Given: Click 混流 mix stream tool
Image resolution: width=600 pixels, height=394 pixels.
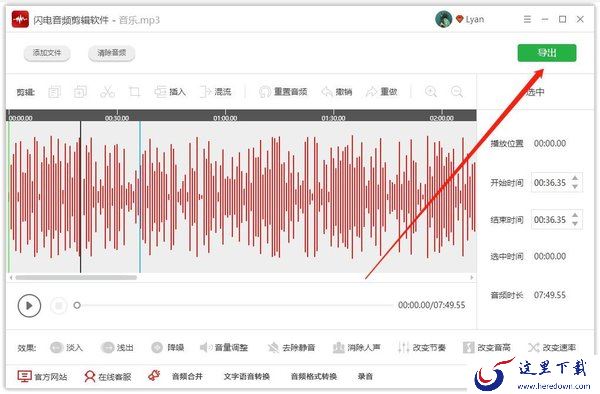Looking at the screenshot, I should (x=216, y=92).
